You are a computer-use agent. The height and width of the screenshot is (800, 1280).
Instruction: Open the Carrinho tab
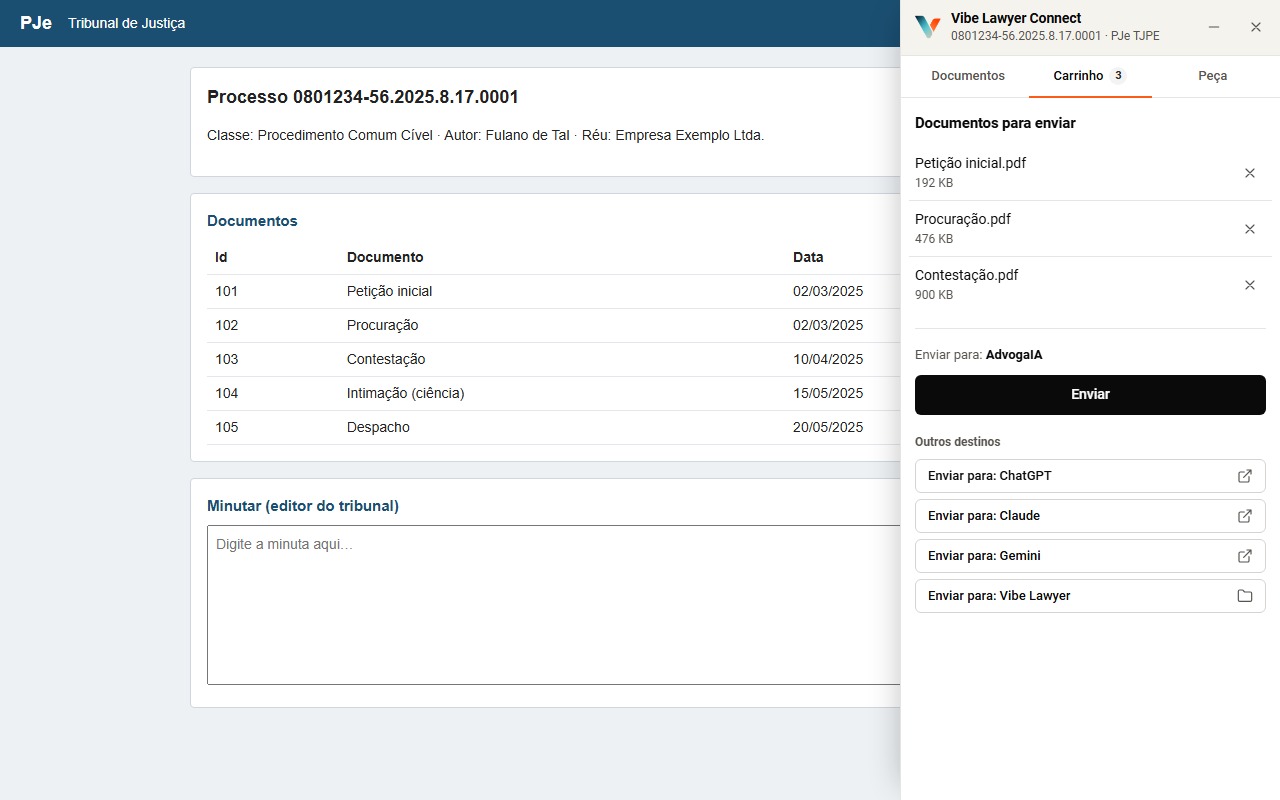pos(1090,76)
